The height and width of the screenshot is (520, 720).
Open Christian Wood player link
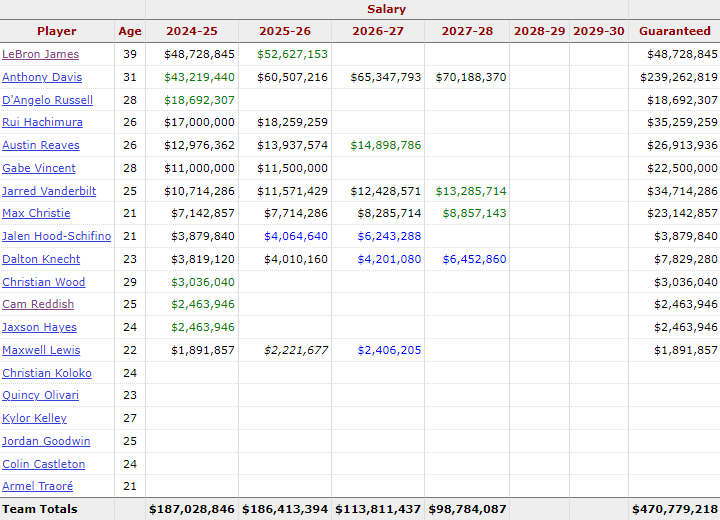coord(44,282)
